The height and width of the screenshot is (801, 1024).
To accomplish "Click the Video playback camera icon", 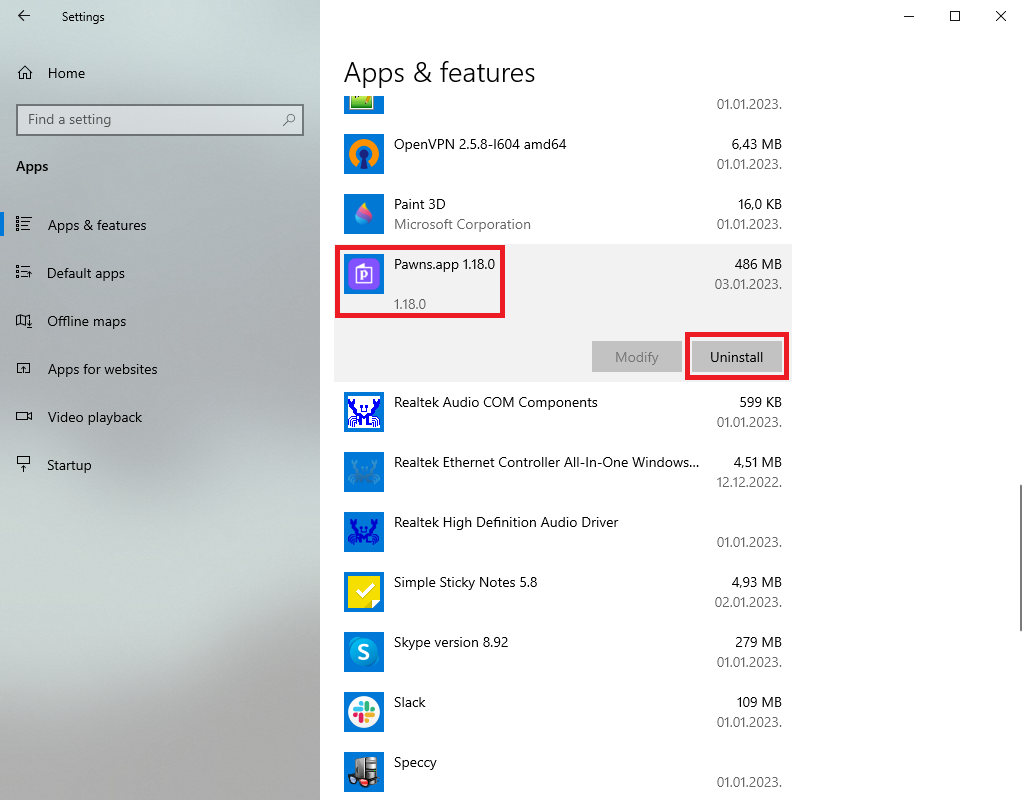I will (x=24, y=416).
